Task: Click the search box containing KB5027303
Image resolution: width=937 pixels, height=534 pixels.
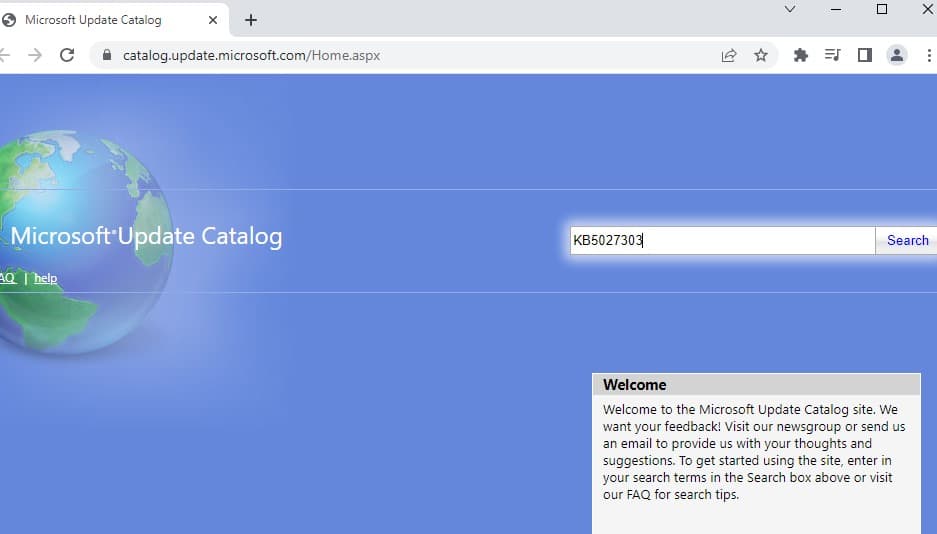Action: click(x=722, y=240)
